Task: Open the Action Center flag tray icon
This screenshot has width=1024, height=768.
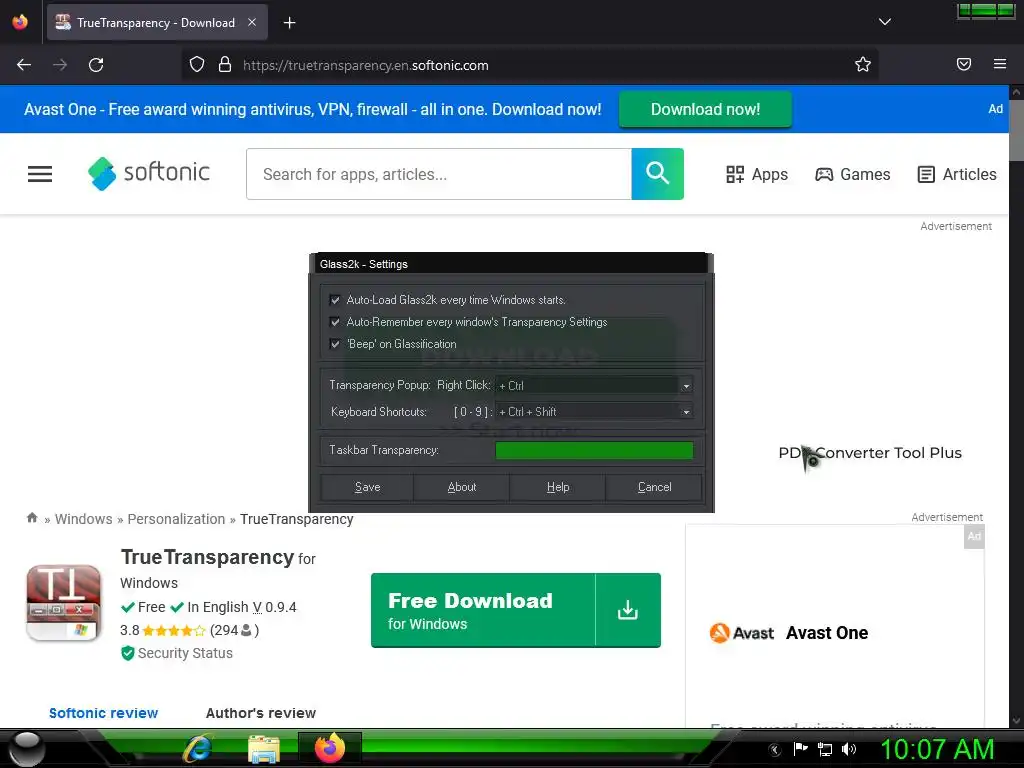Action: [801, 748]
